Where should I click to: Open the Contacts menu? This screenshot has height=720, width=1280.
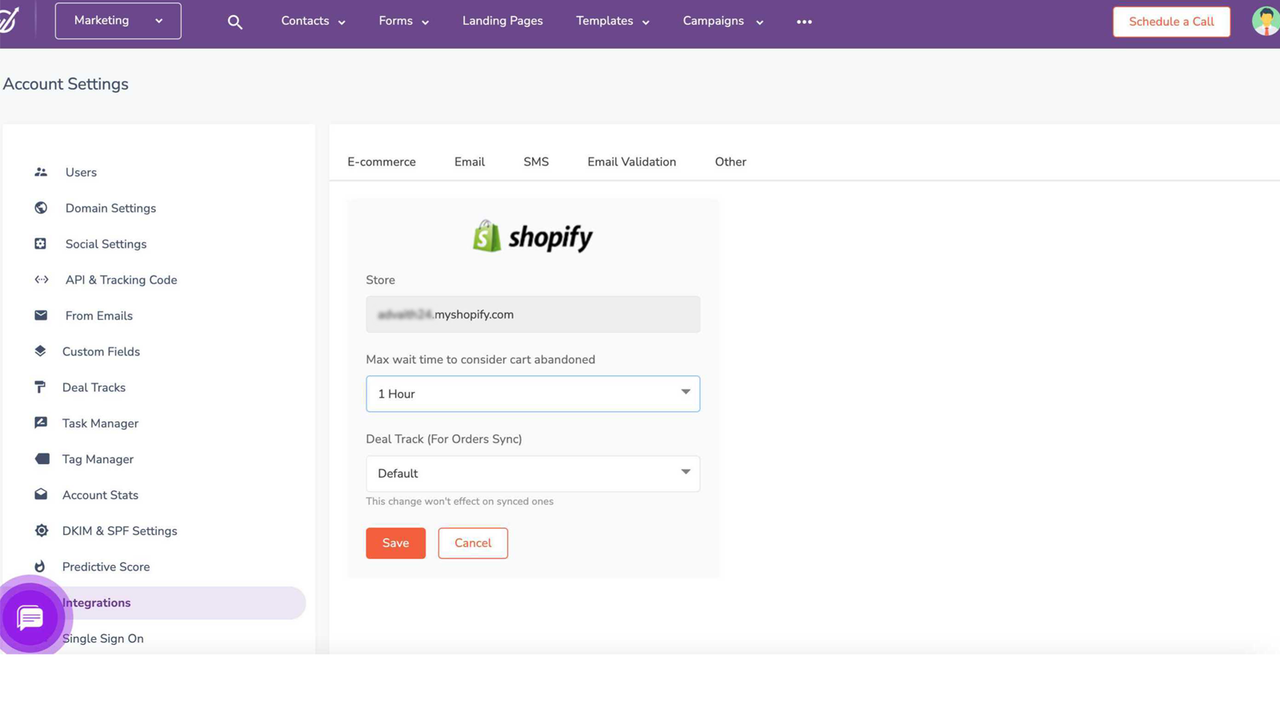point(313,21)
